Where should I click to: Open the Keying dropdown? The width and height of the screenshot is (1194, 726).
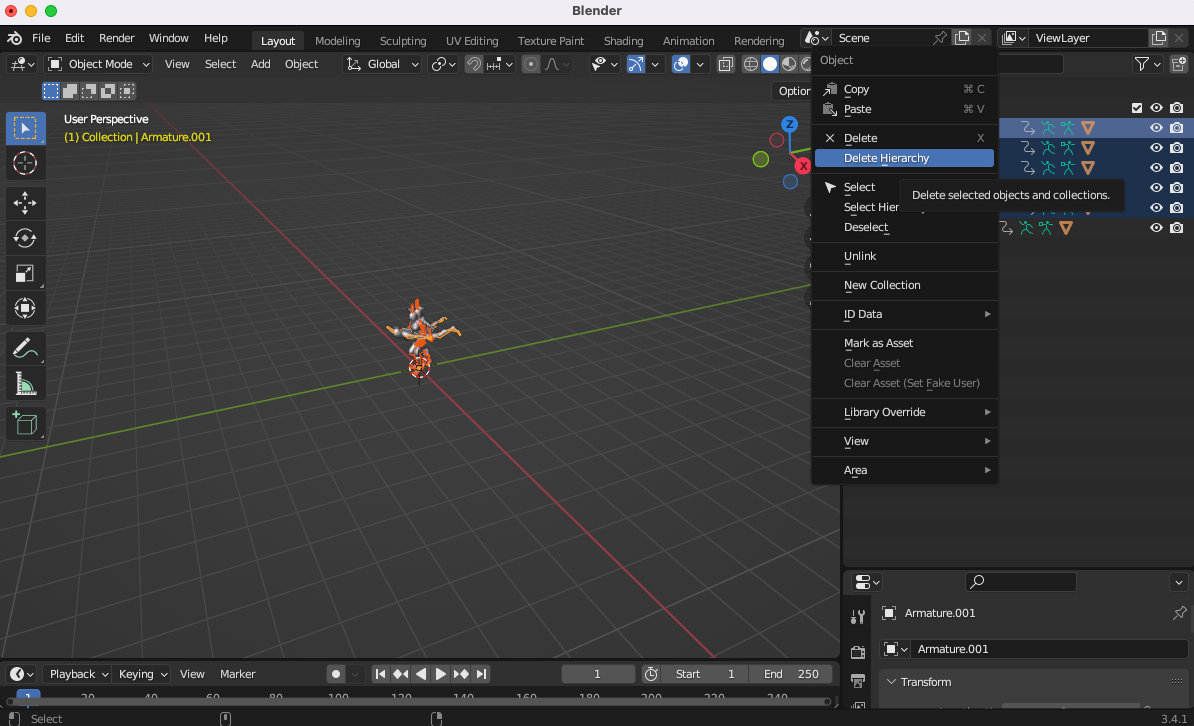[x=142, y=674]
